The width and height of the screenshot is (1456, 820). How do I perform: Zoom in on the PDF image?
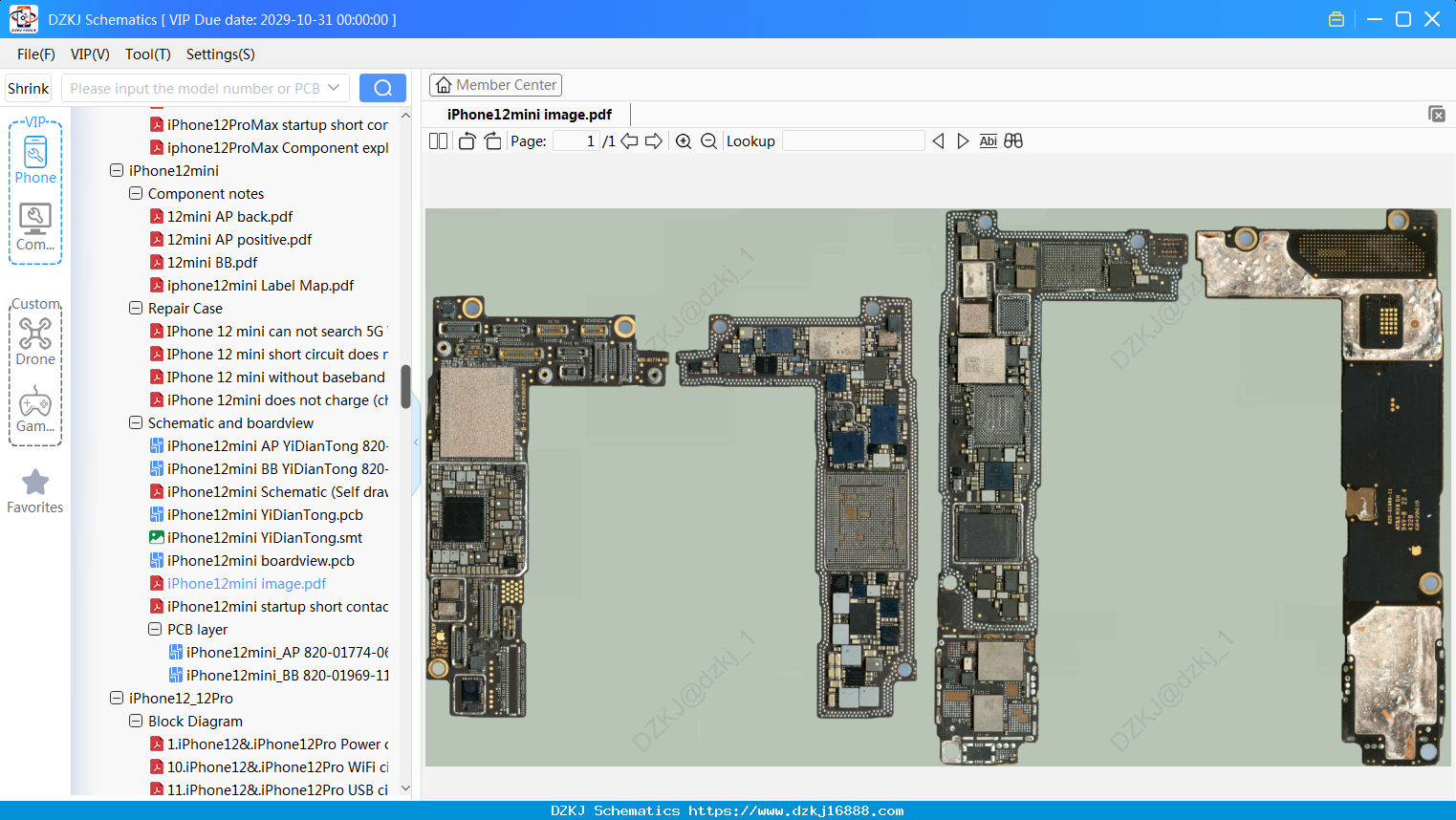(684, 141)
